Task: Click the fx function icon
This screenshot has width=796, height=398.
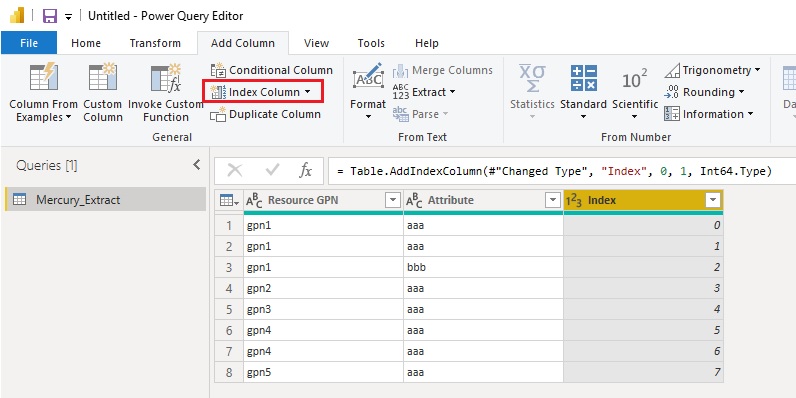Action: pyautogui.click(x=305, y=171)
